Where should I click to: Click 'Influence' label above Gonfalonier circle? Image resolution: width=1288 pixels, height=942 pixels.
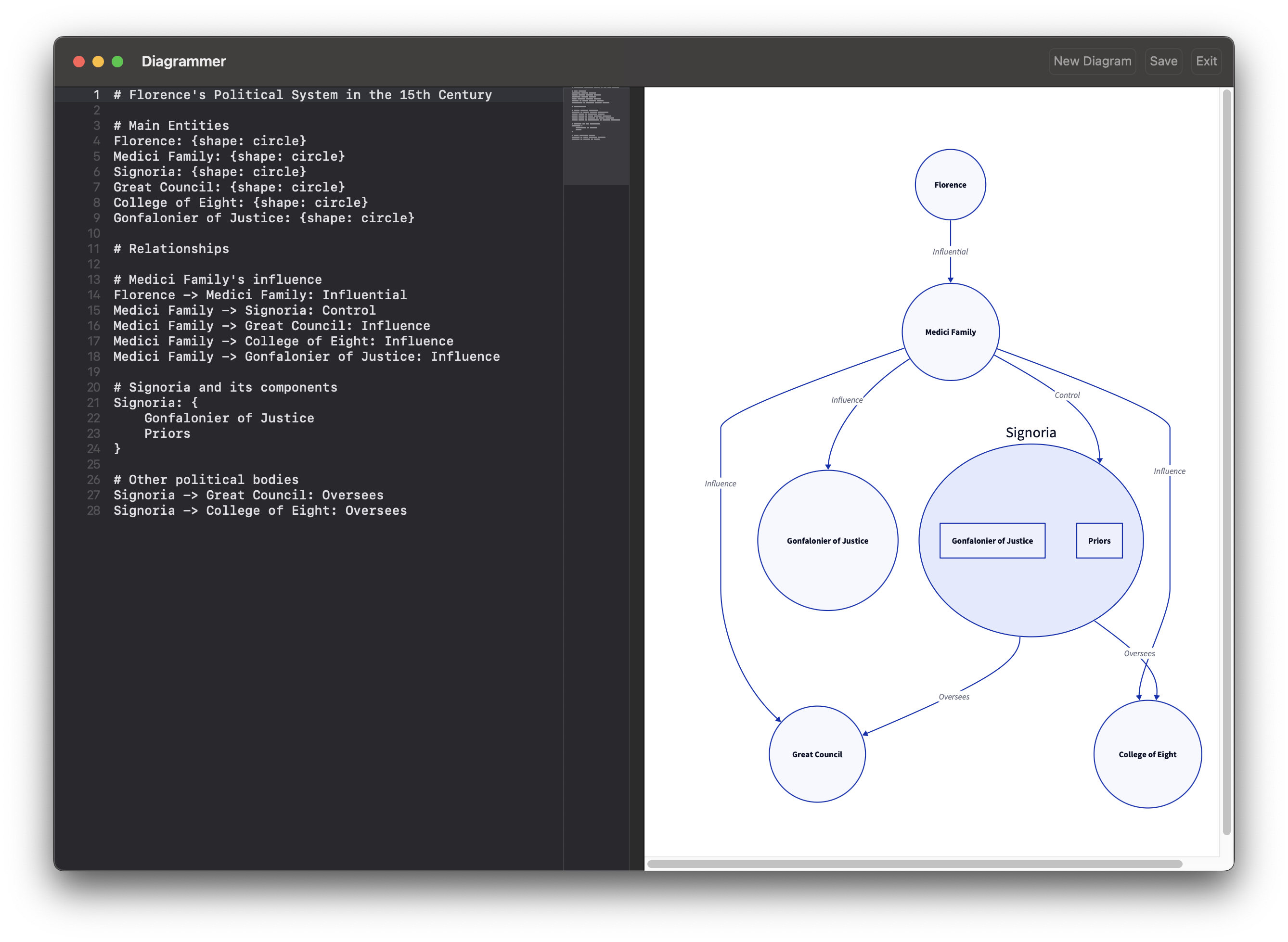[x=847, y=400]
